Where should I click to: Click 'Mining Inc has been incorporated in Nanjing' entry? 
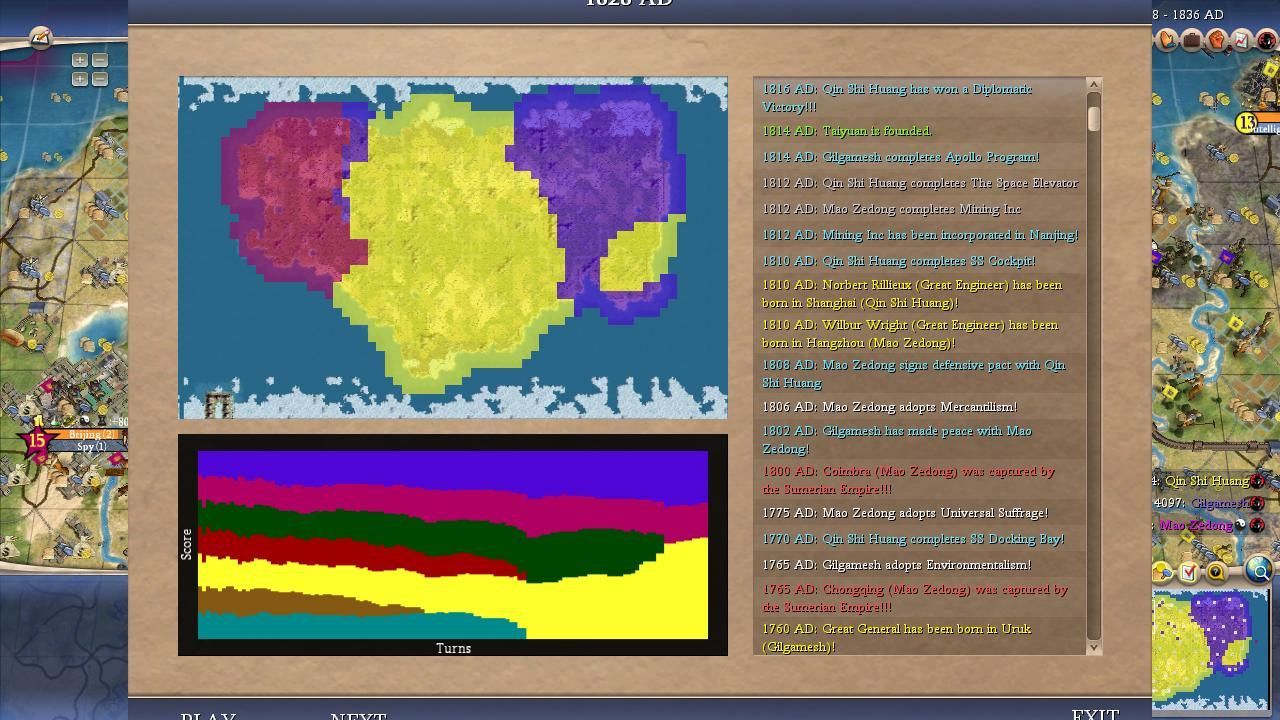click(920, 235)
